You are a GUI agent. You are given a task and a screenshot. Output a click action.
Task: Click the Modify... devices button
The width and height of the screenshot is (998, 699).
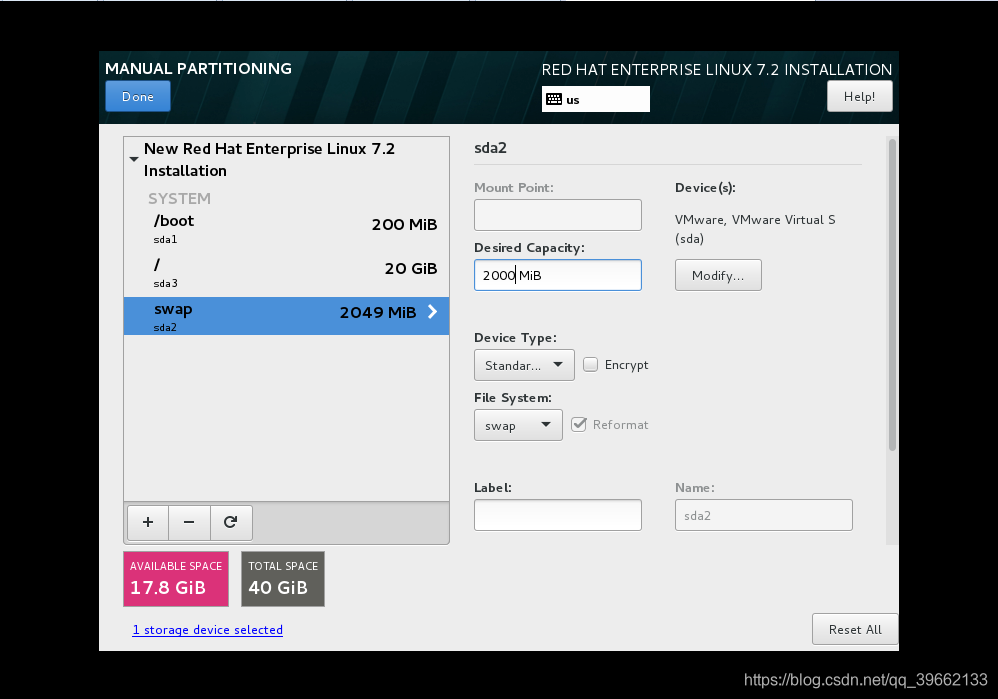point(718,275)
